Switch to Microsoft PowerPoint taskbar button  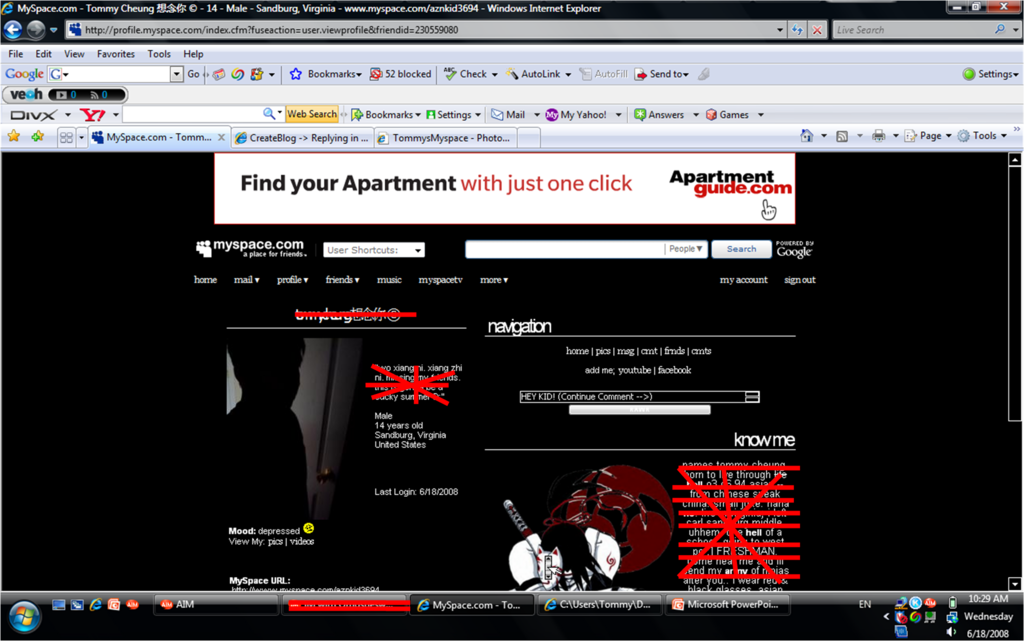[x=727, y=605]
